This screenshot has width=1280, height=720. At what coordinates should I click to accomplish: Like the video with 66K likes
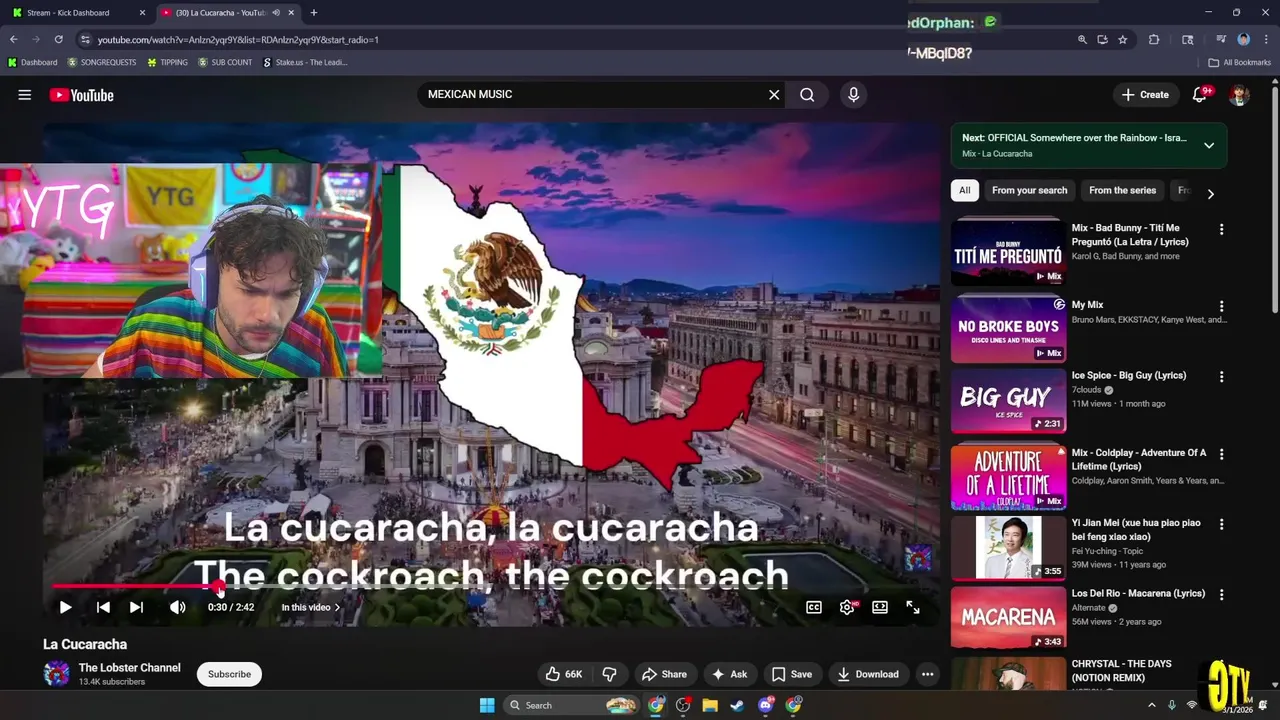pyautogui.click(x=563, y=674)
